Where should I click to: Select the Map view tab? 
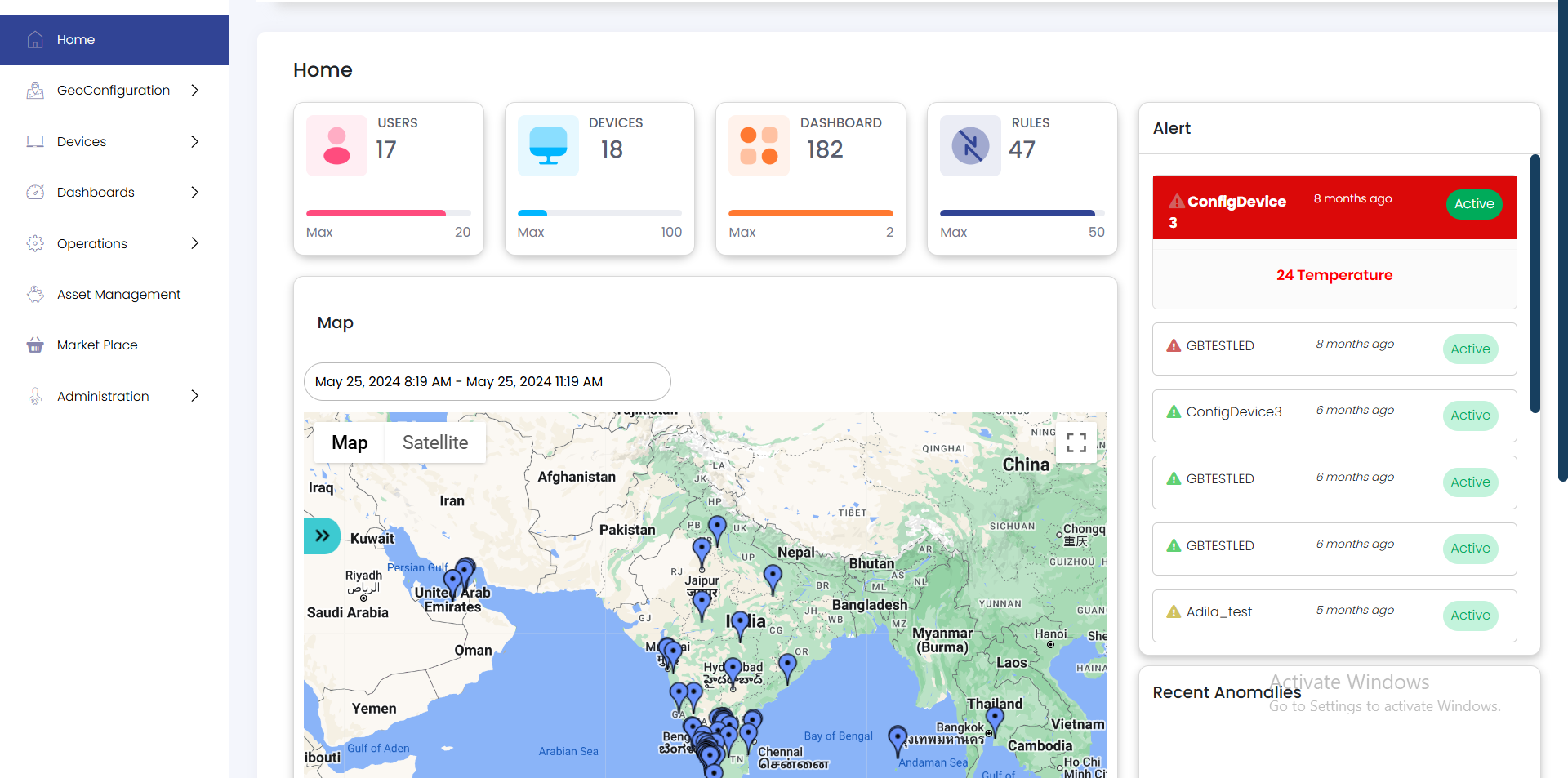(350, 442)
